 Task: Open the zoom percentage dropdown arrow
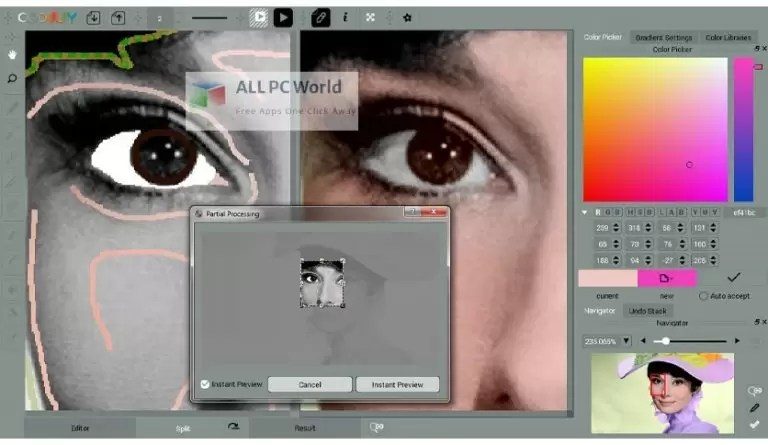tap(626, 341)
